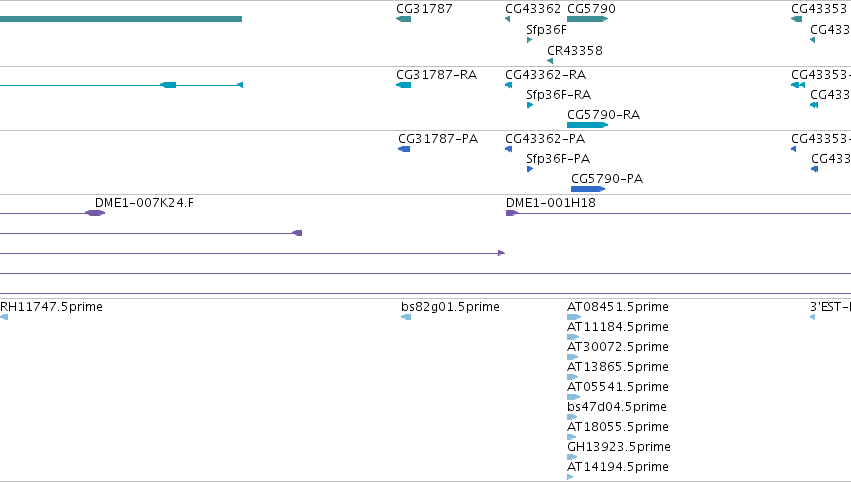Screen dimensions: 851x482
Task: Click the CG31787-RA transcript glyph
Action: coord(403,85)
